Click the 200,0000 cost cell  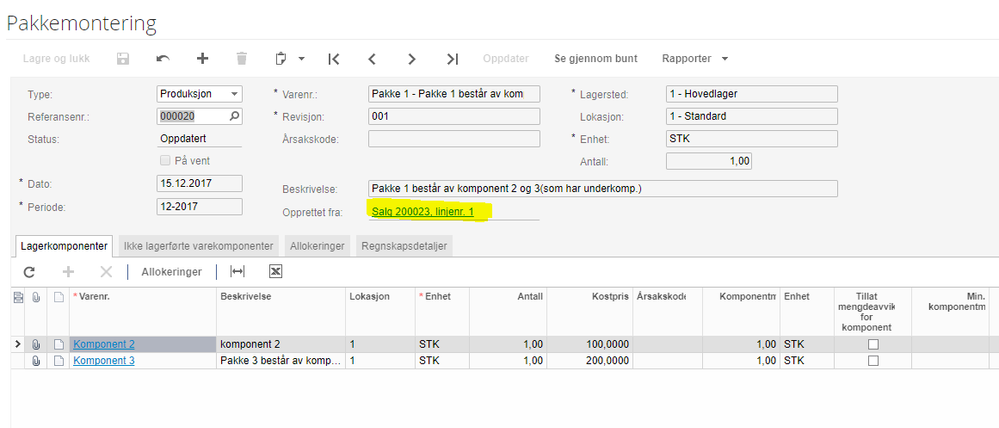point(590,360)
